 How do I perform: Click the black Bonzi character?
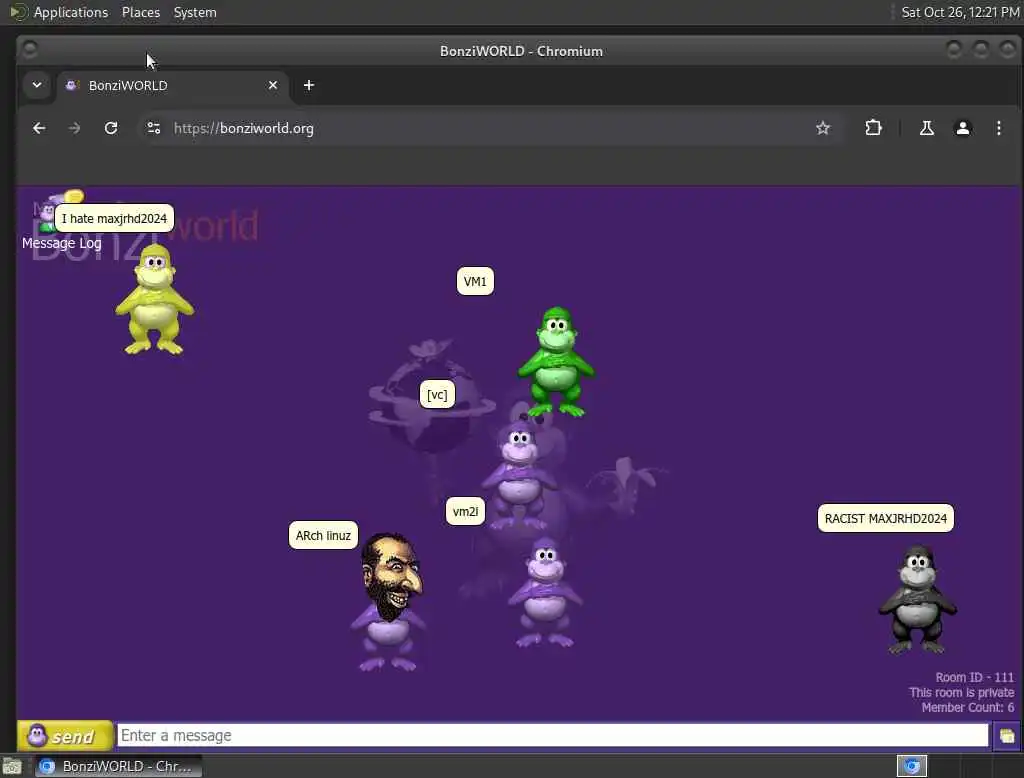pyautogui.click(x=918, y=599)
